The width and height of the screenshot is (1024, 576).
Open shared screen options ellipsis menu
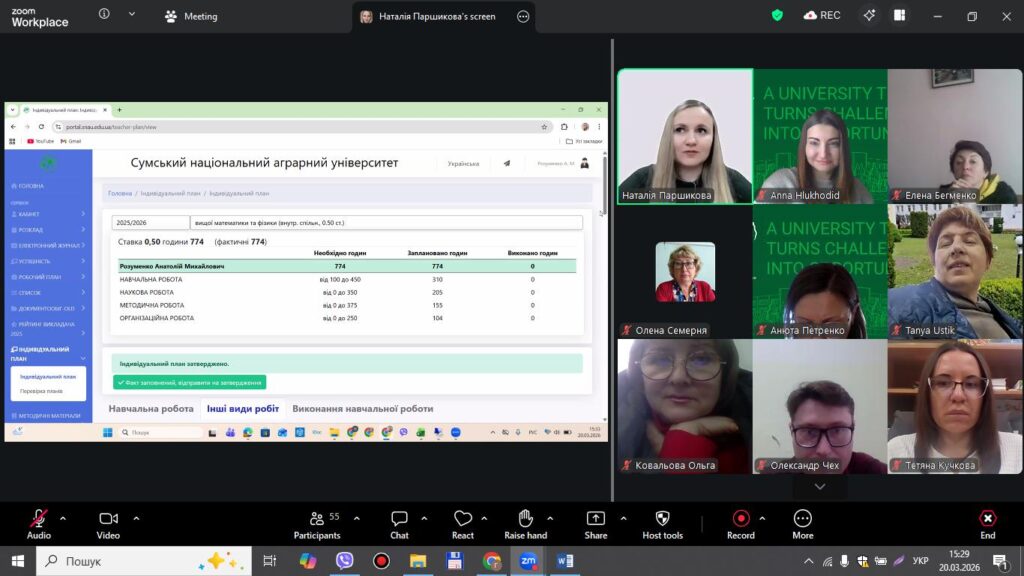(522, 16)
